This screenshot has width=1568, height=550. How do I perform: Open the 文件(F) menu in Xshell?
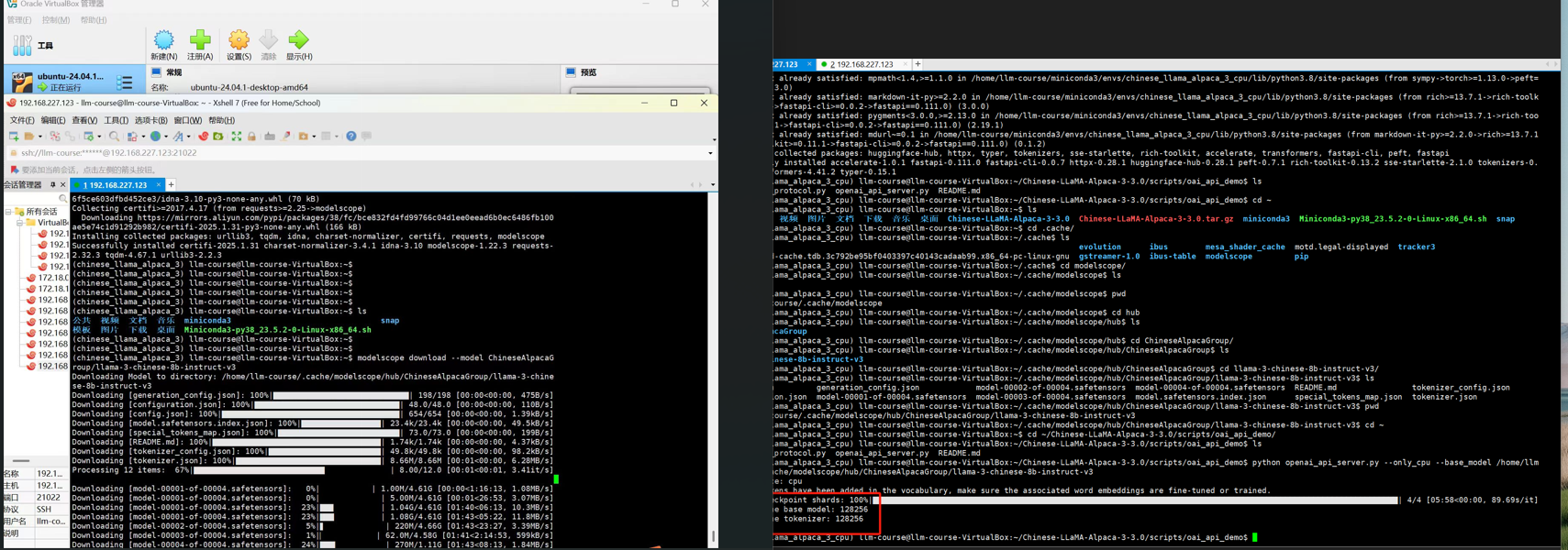coord(21,120)
